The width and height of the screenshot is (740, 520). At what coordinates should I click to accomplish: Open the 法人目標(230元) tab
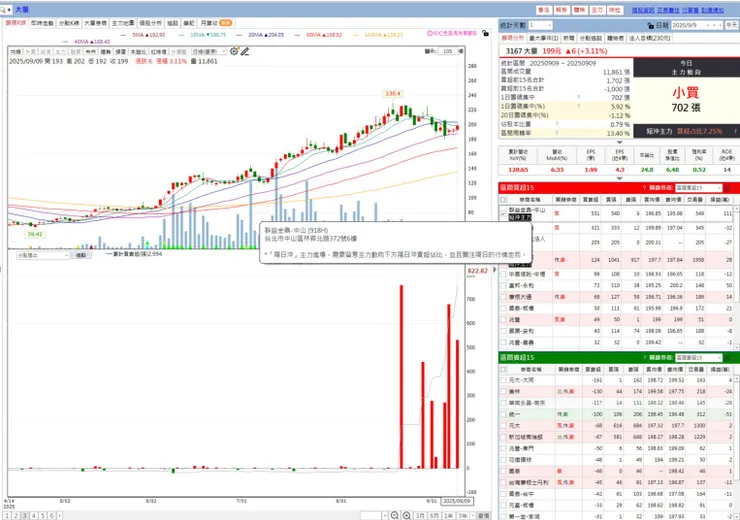coord(649,38)
